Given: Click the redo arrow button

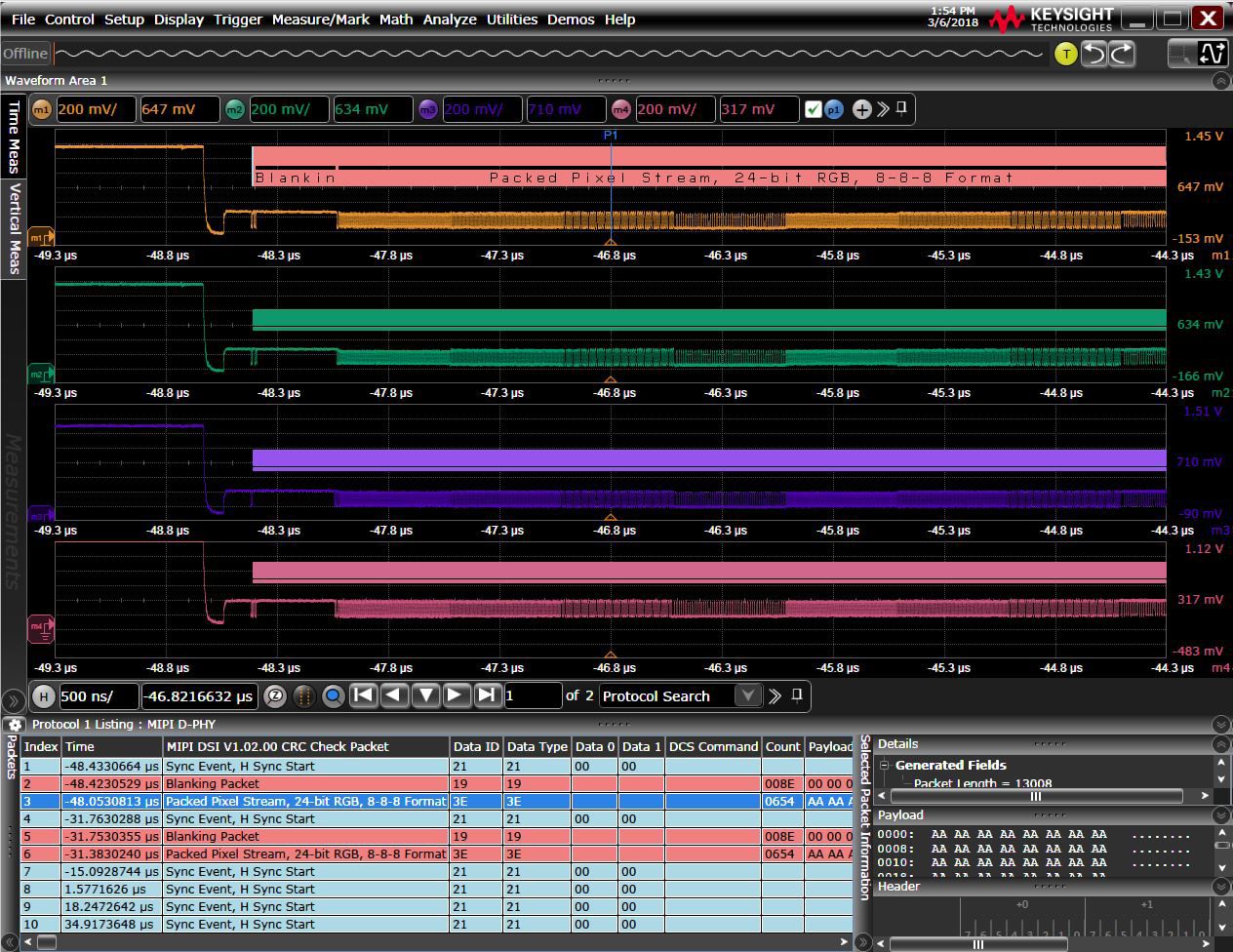Looking at the screenshot, I should coord(1122,54).
